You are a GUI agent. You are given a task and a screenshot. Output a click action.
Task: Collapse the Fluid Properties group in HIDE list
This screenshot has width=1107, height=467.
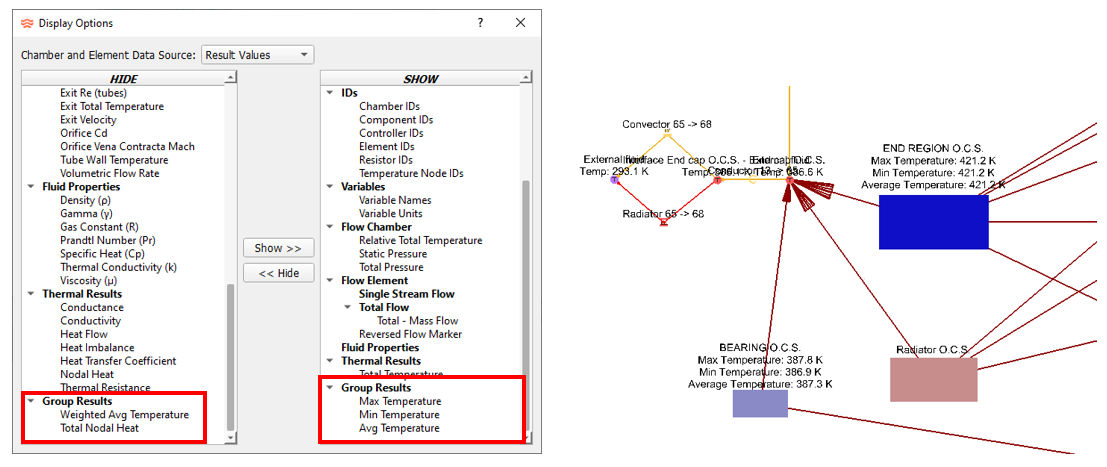[x=31, y=187]
